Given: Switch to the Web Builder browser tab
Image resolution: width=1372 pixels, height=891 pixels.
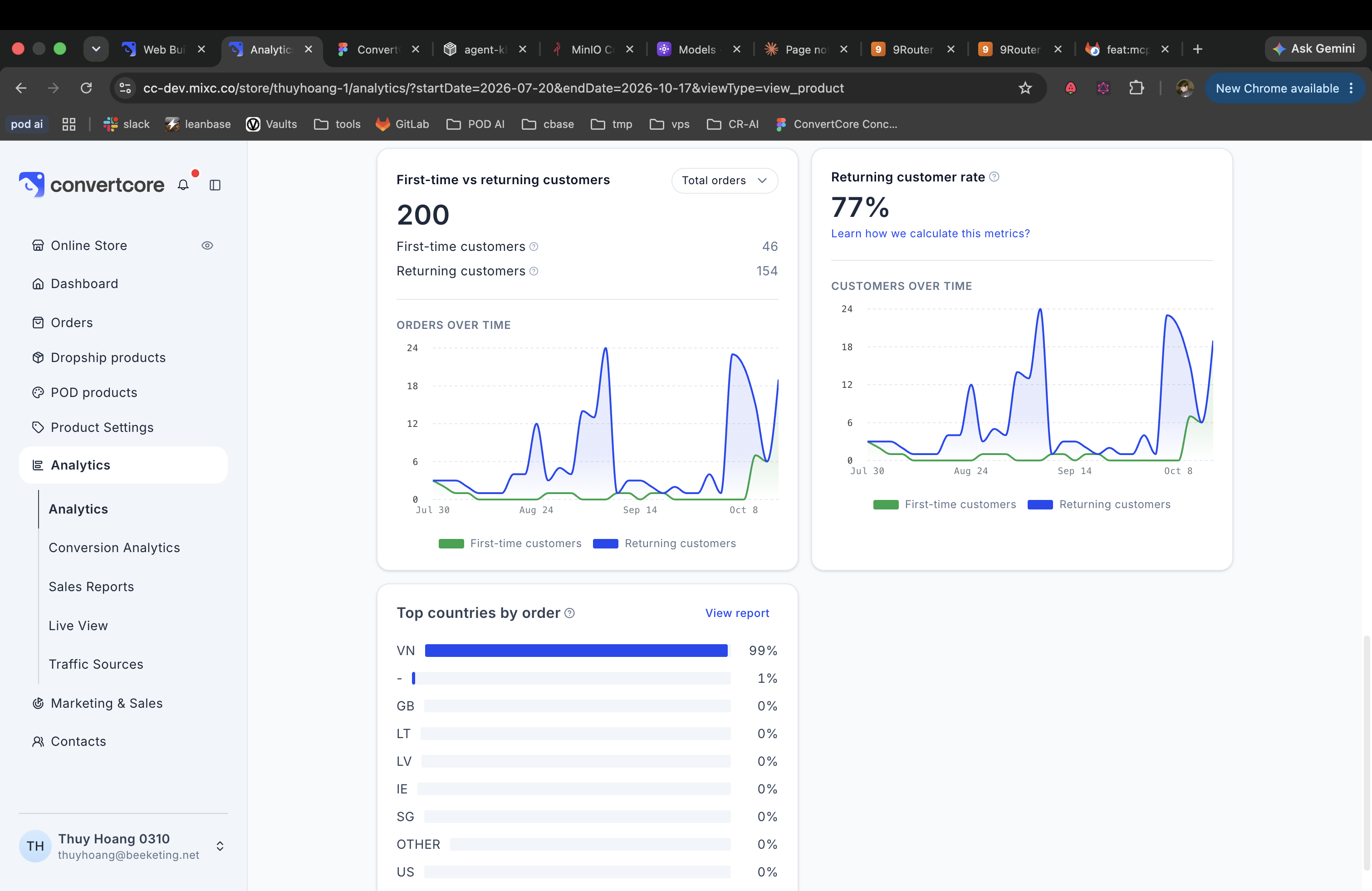Looking at the screenshot, I should tap(164, 49).
